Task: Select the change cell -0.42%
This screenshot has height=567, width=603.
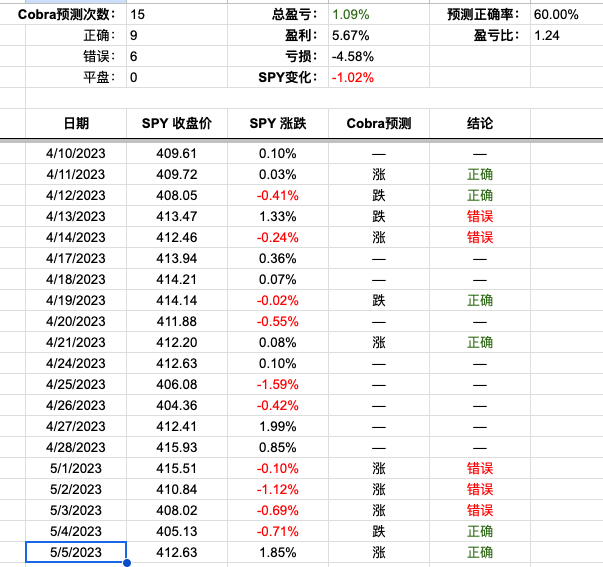Action: click(278, 405)
